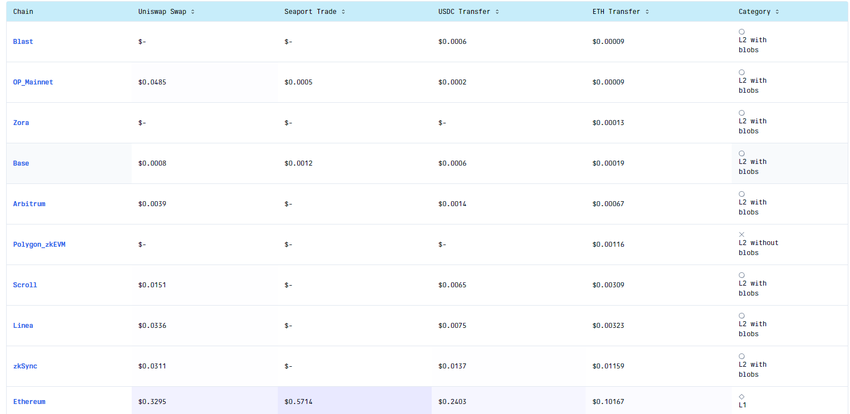This screenshot has width=850, height=414.
Task: Select Scroll ETH Transfer value $0.00309
Action: [608, 285]
